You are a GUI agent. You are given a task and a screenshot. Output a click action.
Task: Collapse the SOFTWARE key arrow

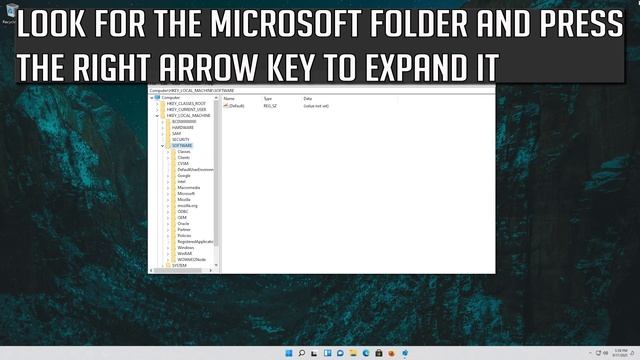click(162, 146)
